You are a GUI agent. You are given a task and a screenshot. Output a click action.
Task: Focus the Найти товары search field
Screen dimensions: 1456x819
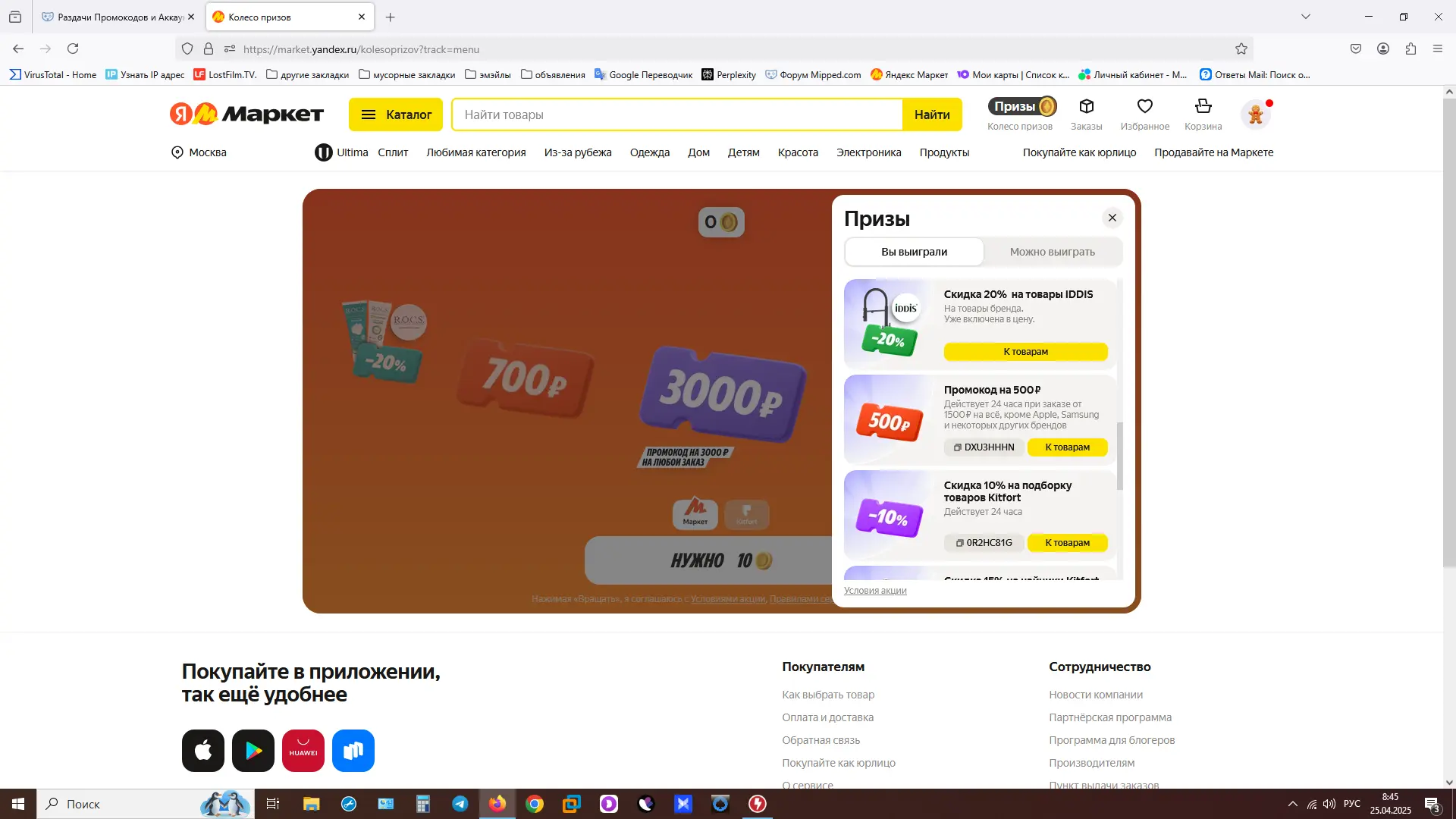click(x=677, y=115)
